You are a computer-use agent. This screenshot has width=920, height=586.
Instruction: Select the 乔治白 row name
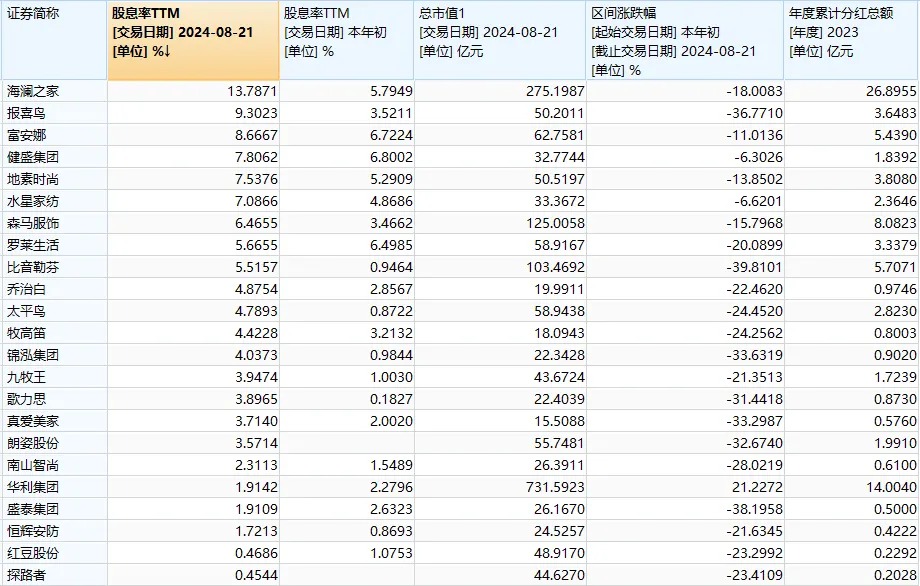pos(26,289)
